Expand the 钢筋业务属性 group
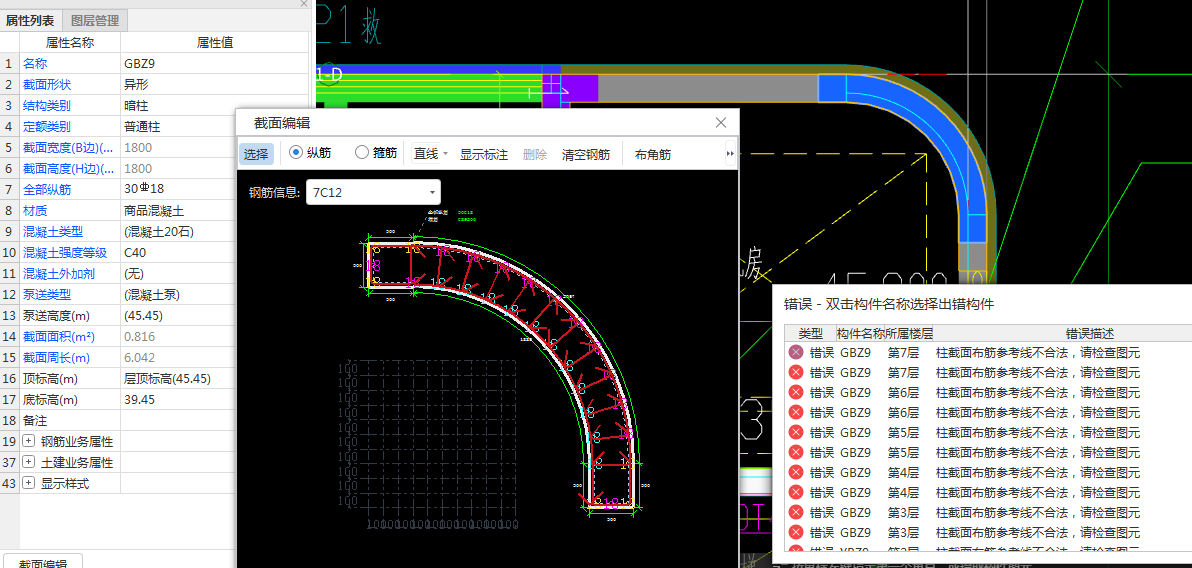Screen dimensions: 1192x568 click(28, 441)
